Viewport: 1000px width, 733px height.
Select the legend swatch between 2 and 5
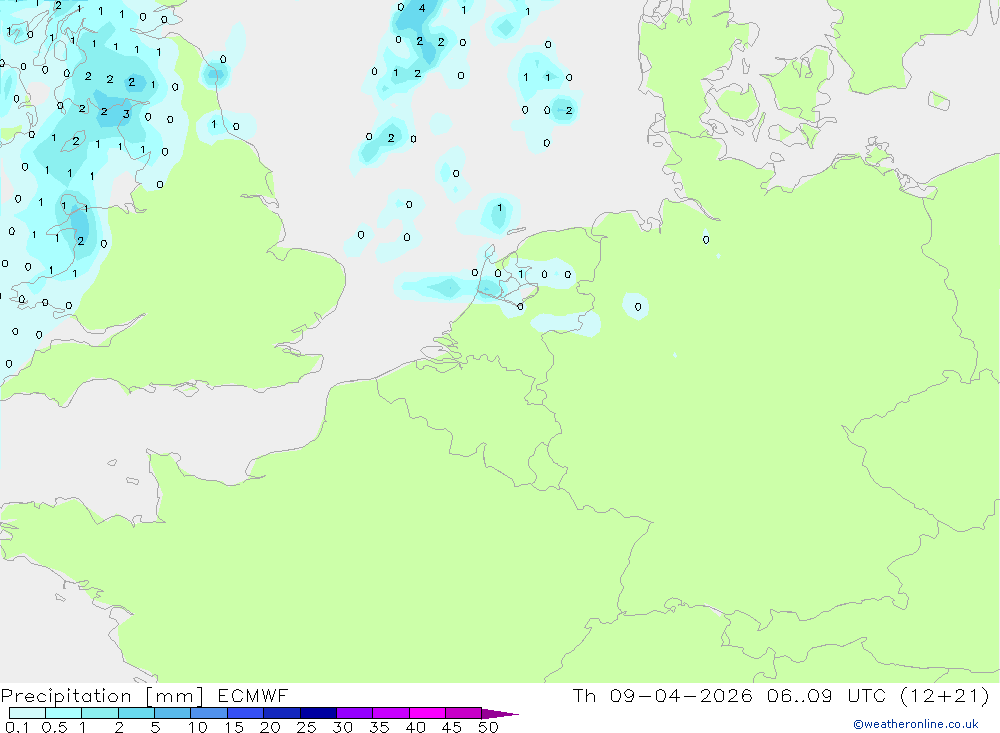tap(136, 713)
